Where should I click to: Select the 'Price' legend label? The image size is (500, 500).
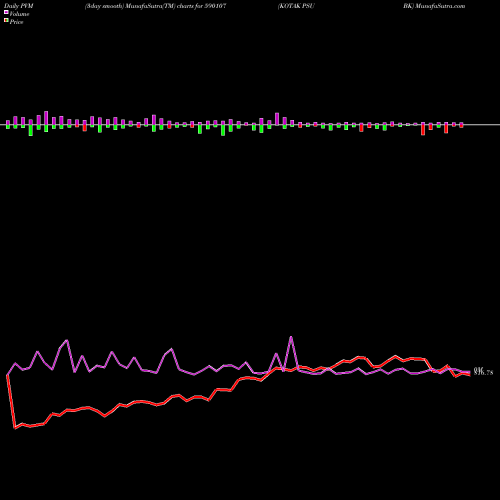(x=16, y=22)
